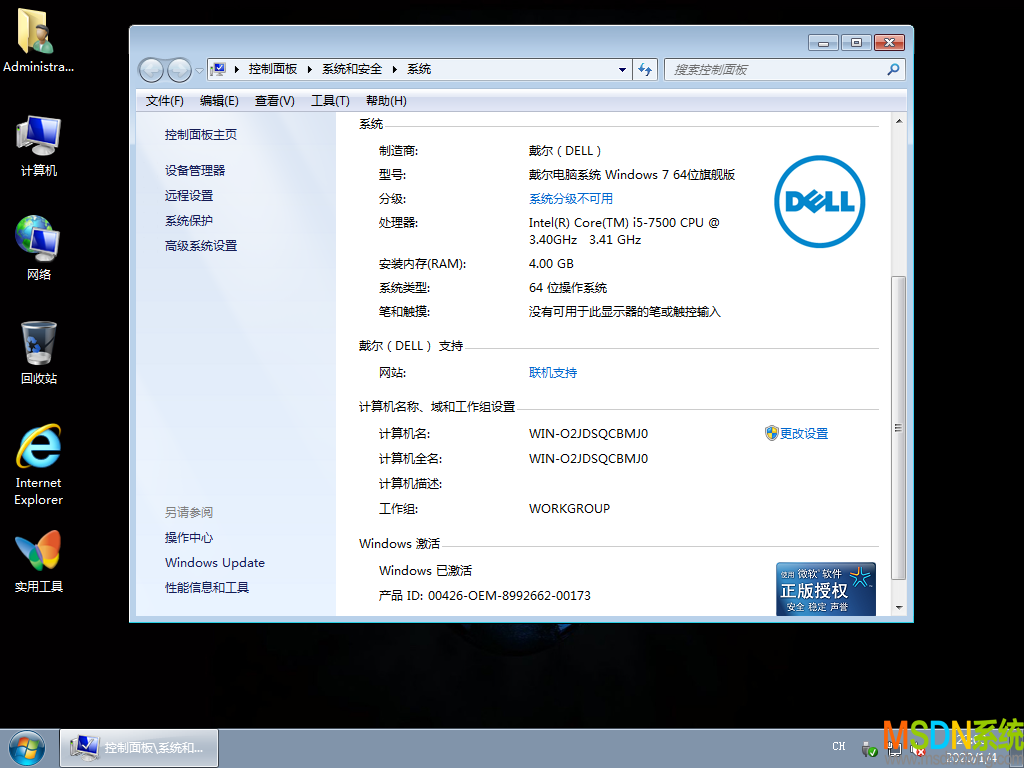Image resolution: width=1024 pixels, height=768 pixels.
Task: Click the 系统和安全 breadcrumb
Action: tap(352, 69)
